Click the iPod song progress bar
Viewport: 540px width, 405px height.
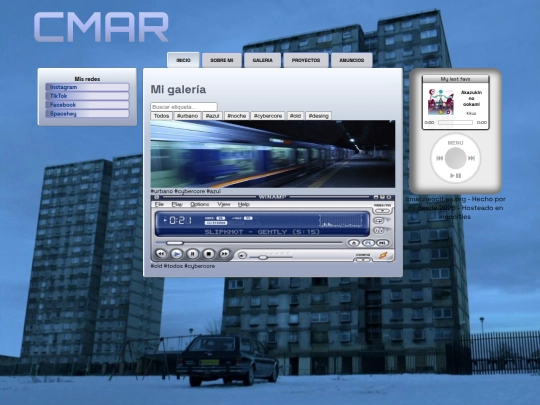click(455, 122)
